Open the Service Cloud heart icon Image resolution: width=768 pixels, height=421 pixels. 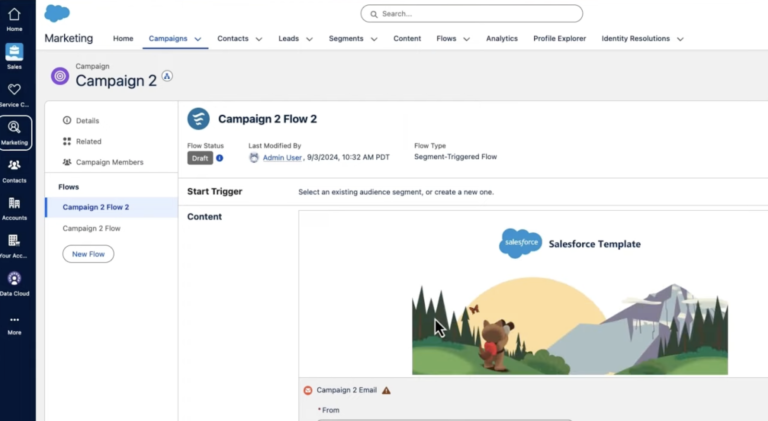pos(14,90)
